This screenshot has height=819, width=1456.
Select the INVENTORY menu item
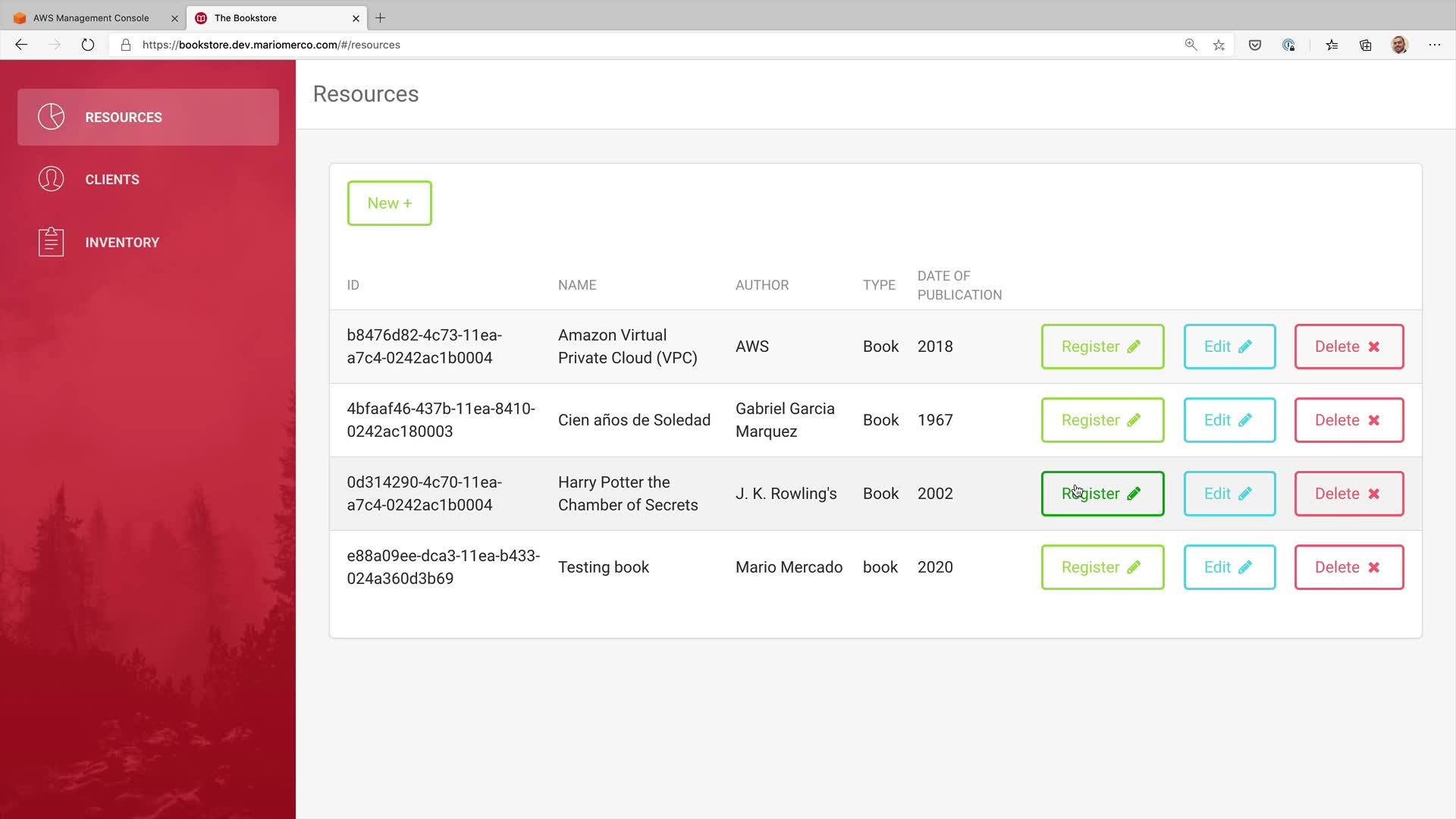point(122,243)
